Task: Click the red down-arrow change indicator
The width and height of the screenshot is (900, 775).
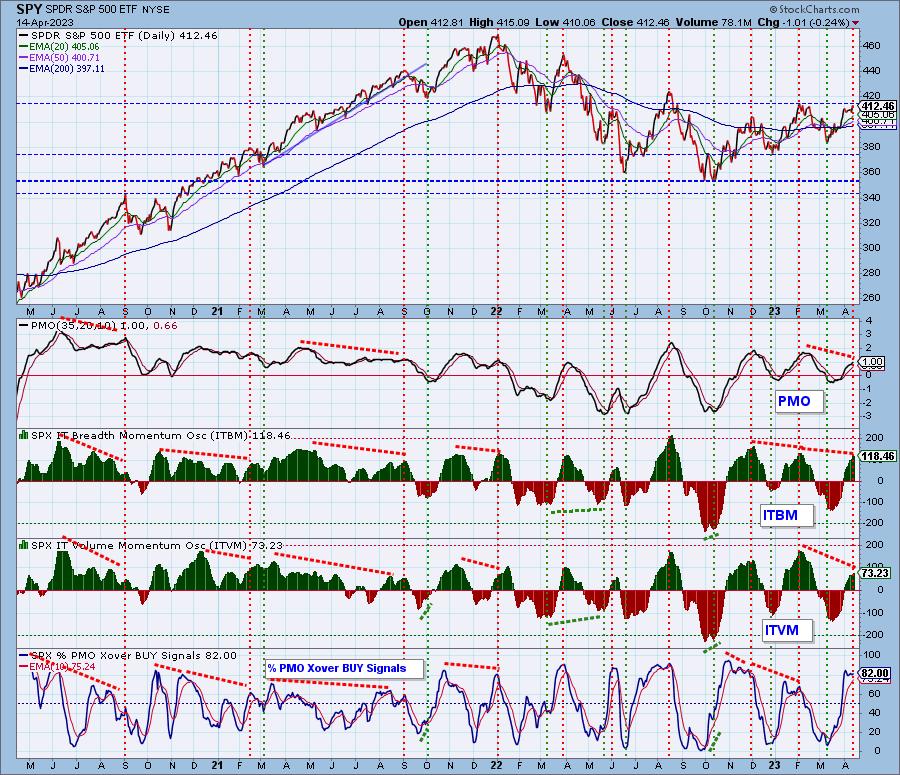Action: (856, 23)
